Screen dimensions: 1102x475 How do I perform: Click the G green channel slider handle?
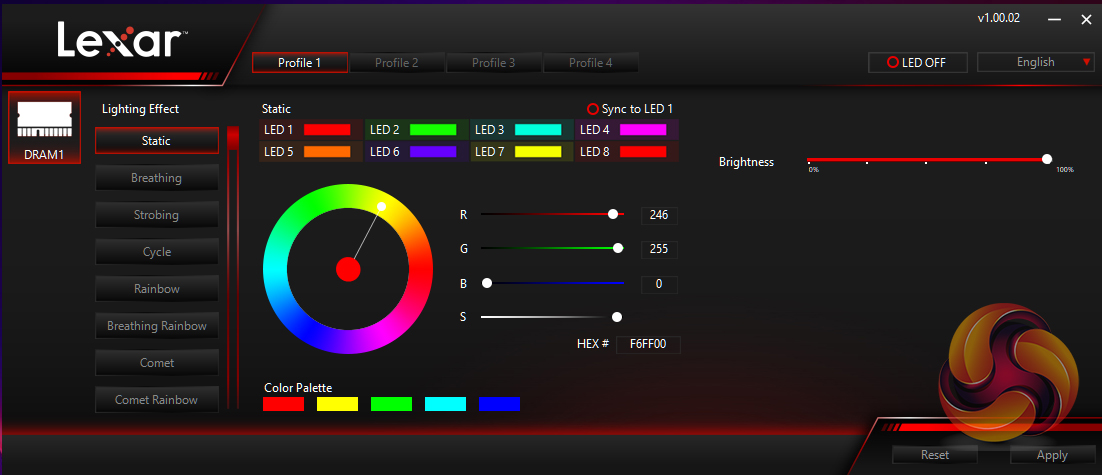click(x=618, y=248)
